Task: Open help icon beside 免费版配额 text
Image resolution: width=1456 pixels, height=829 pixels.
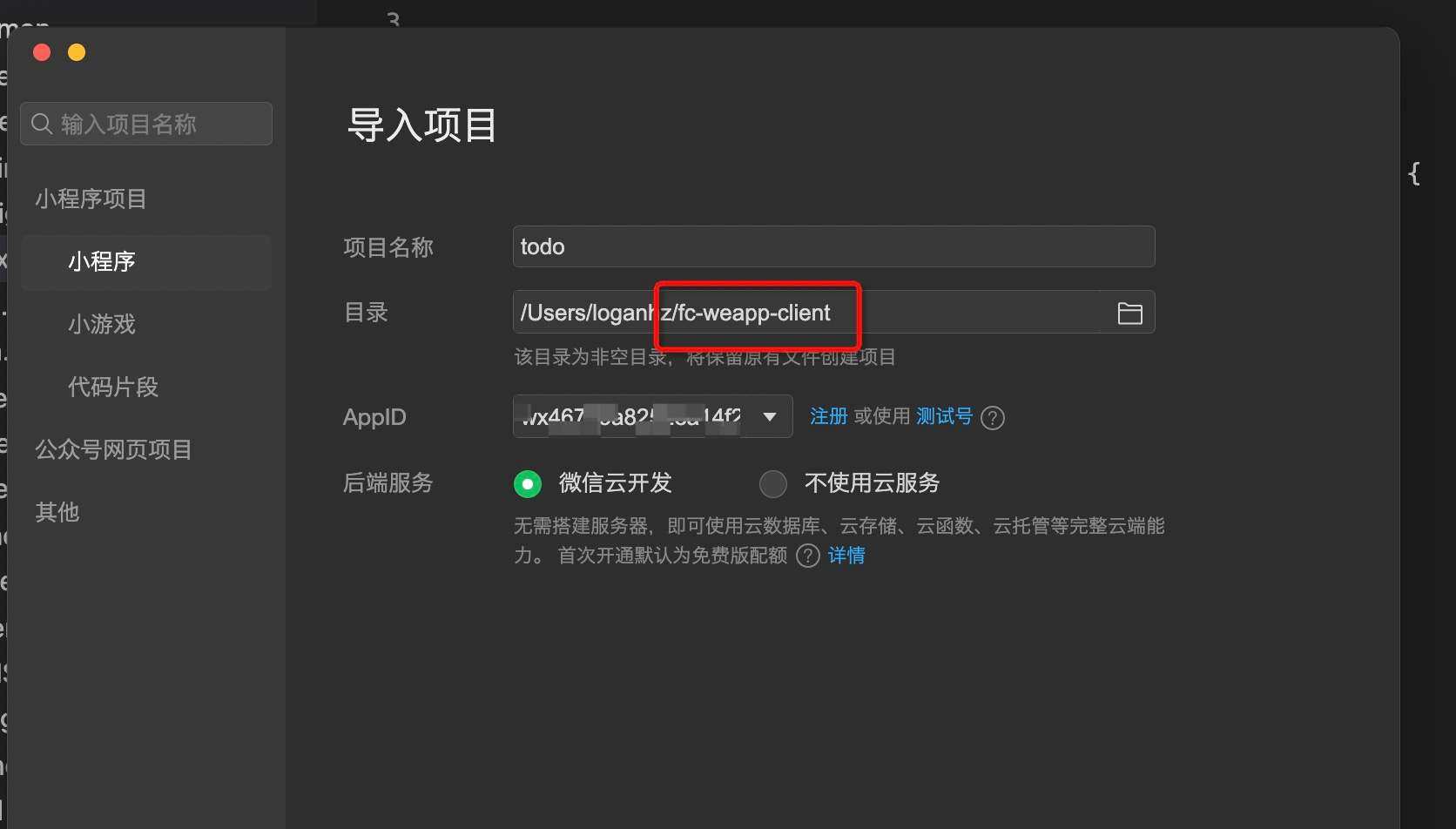Action: click(x=807, y=556)
